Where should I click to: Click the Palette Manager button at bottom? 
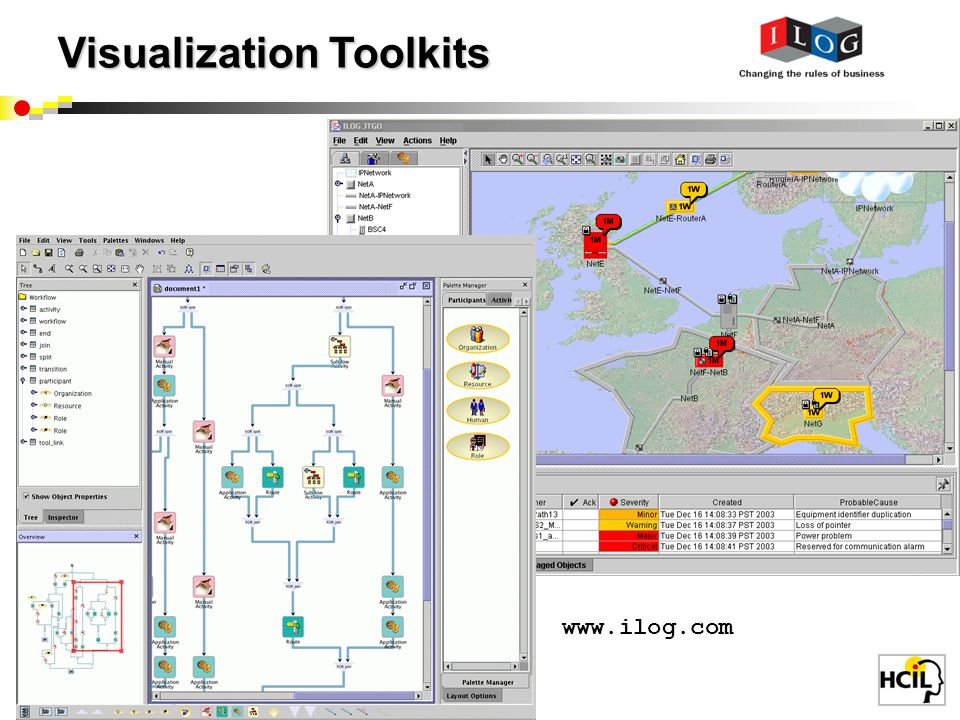point(487,682)
